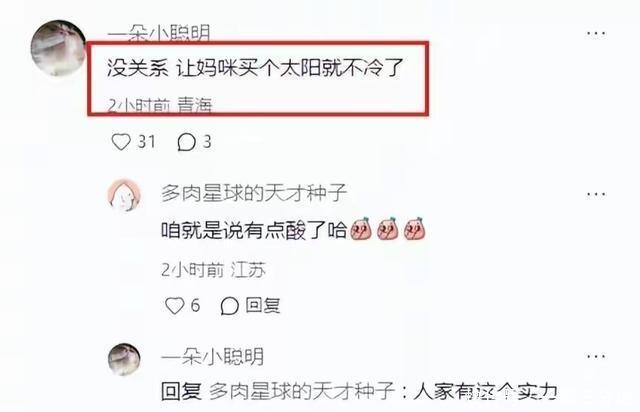Open more options for top comment
Image resolution: width=640 pixels, height=412 pixels.
click(596, 33)
